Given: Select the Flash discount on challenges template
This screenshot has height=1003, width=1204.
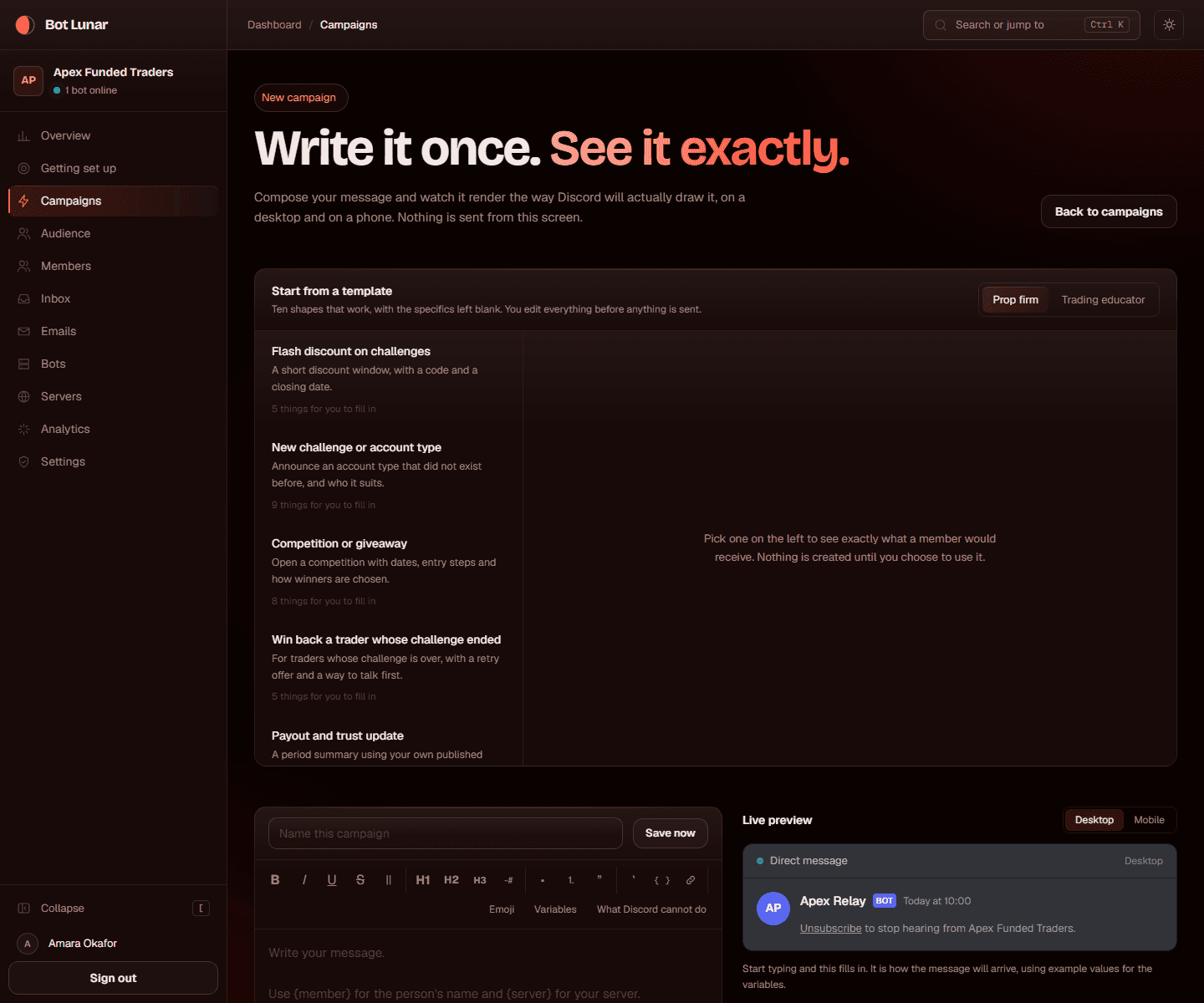Looking at the screenshot, I should click(x=389, y=379).
